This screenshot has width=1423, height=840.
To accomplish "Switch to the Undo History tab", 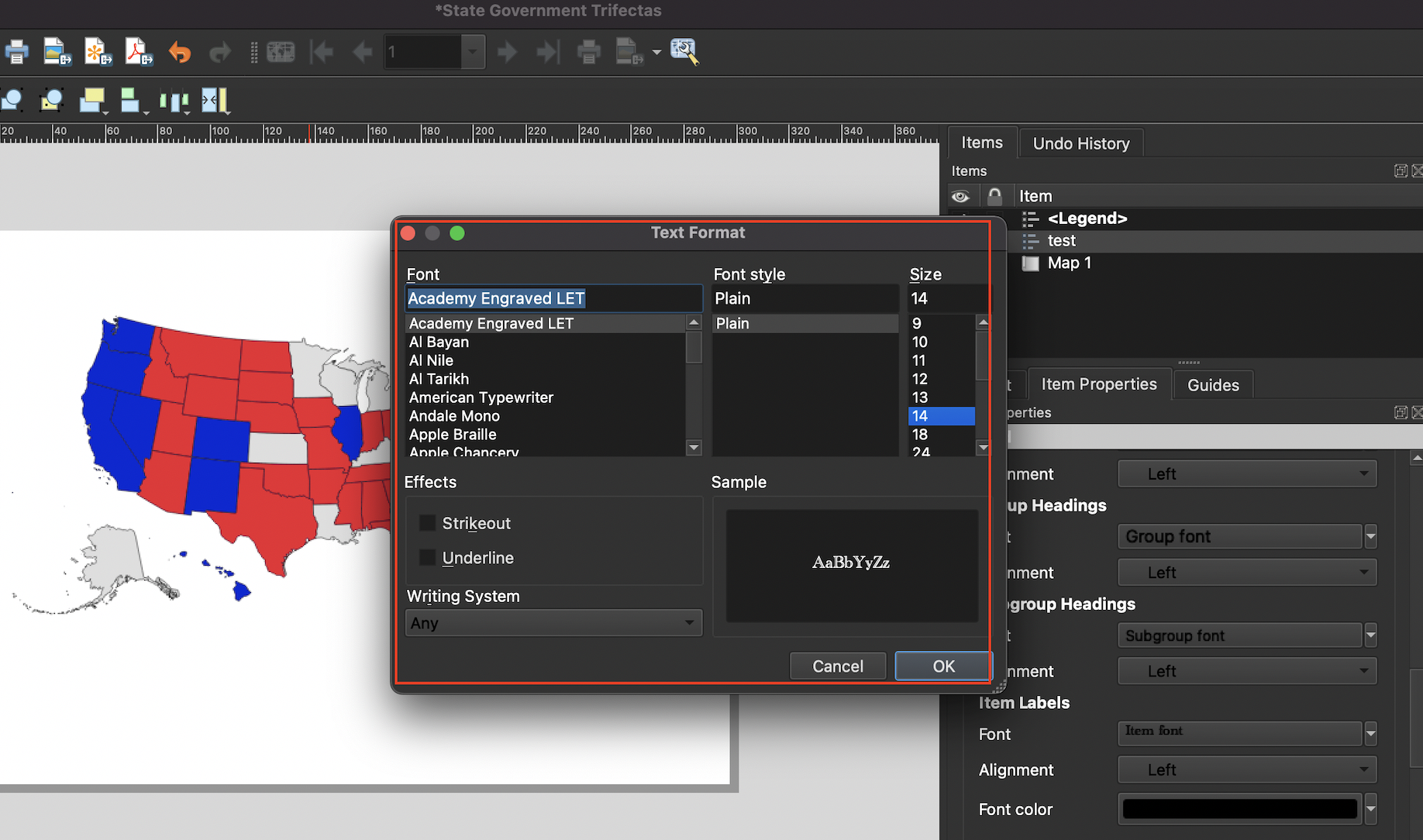I will 1080,143.
